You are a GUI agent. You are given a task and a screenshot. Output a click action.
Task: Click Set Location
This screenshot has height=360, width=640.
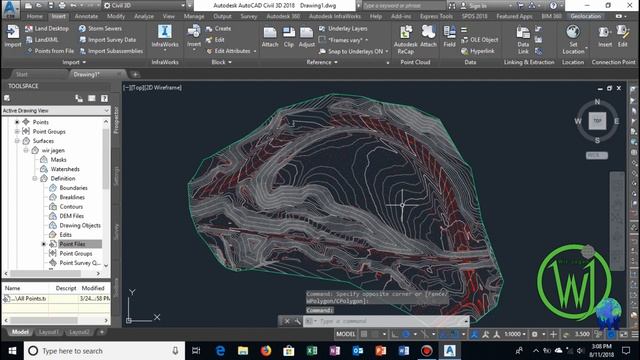(x=573, y=39)
